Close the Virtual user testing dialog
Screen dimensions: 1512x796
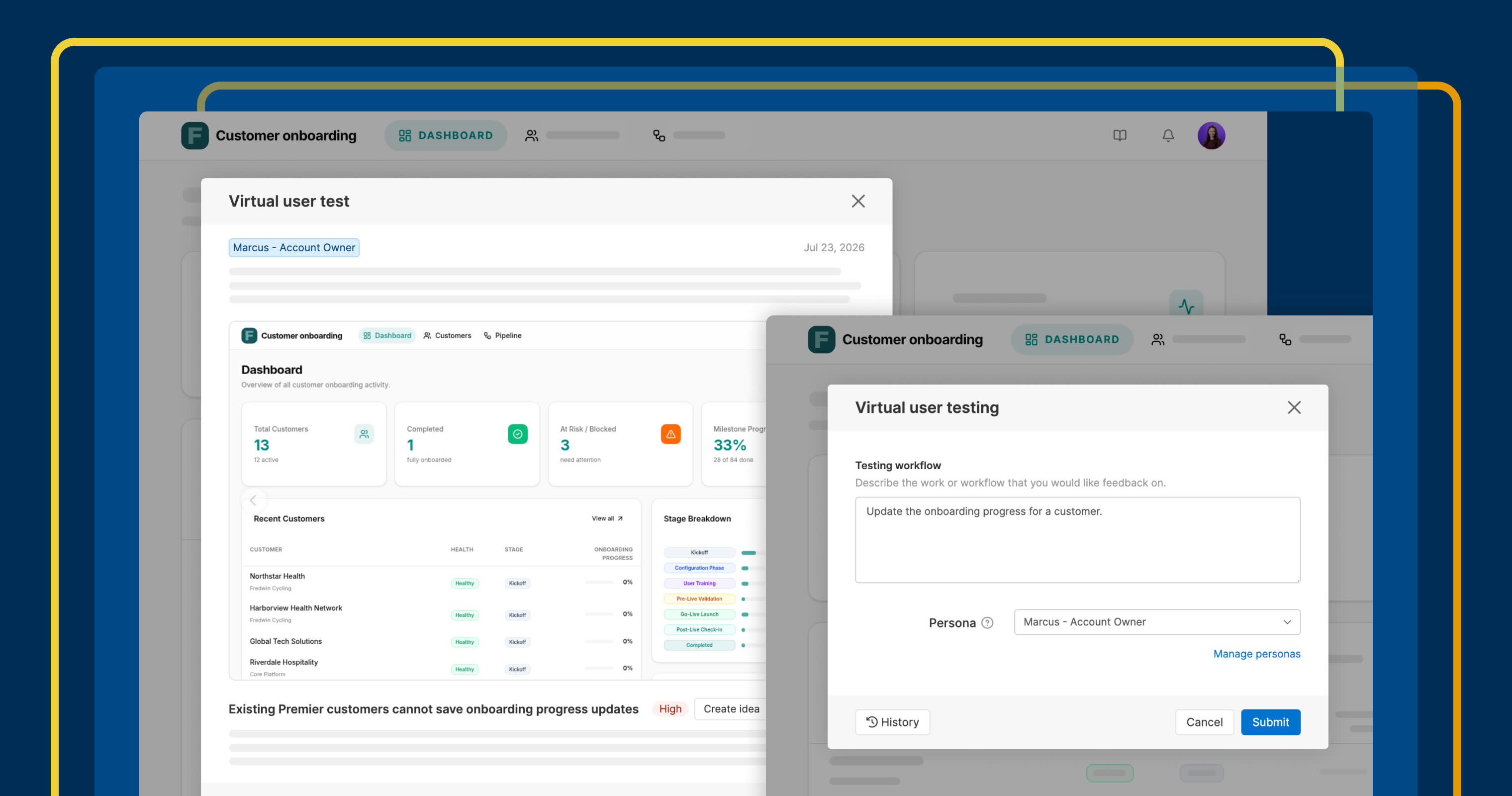click(1294, 407)
